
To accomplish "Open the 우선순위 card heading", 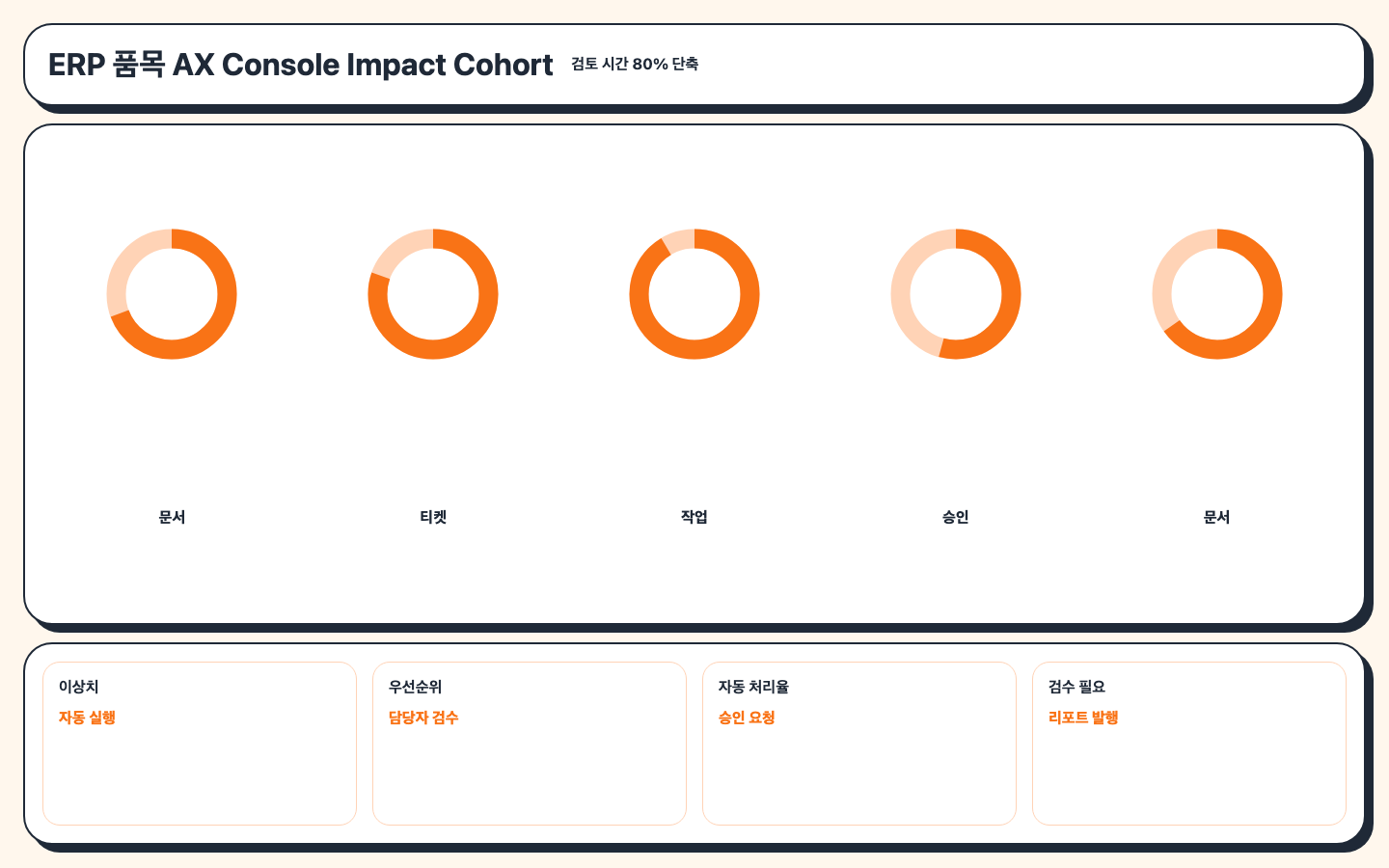I will [x=416, y=687].
